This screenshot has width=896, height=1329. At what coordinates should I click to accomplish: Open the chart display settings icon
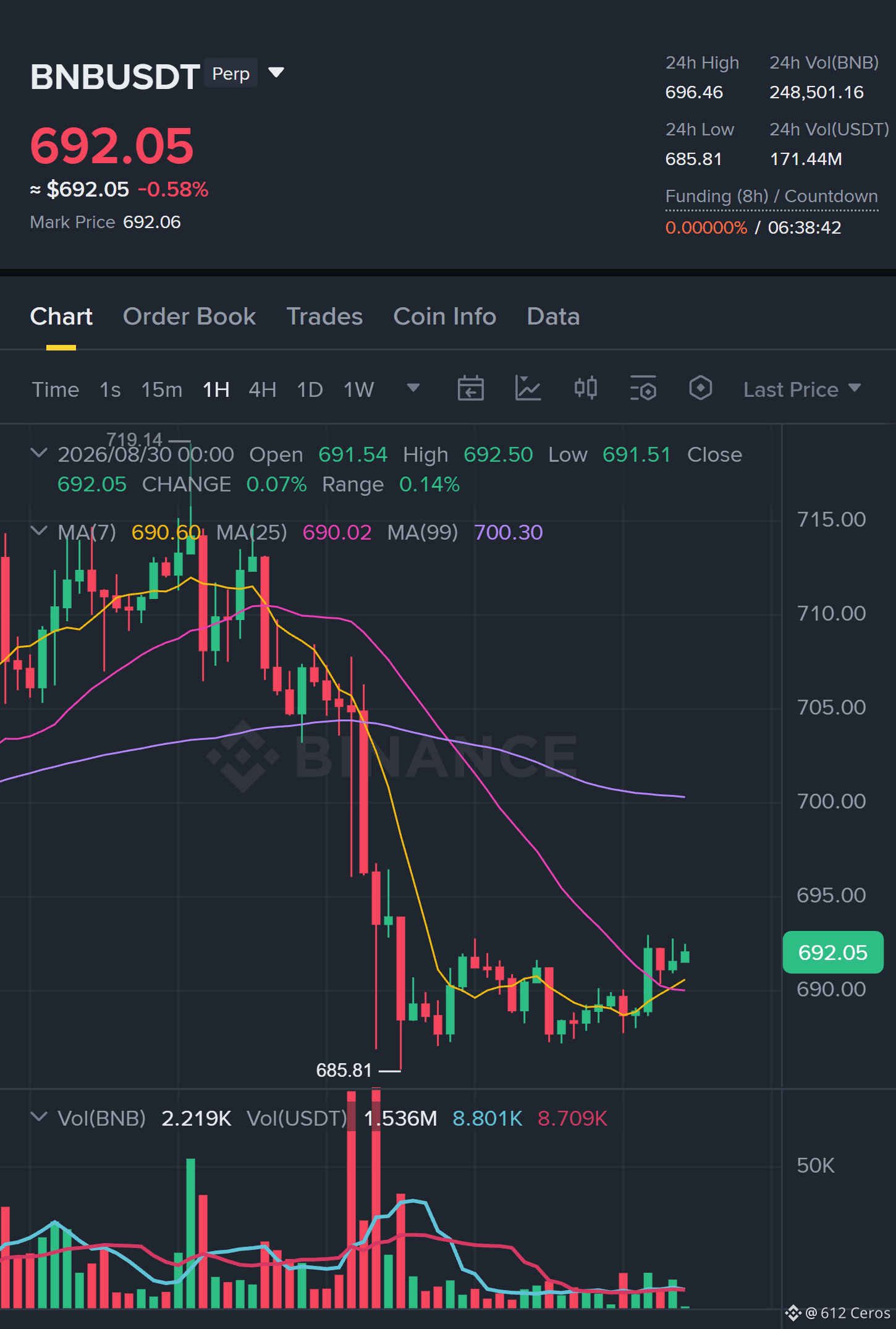click(643, 389)
